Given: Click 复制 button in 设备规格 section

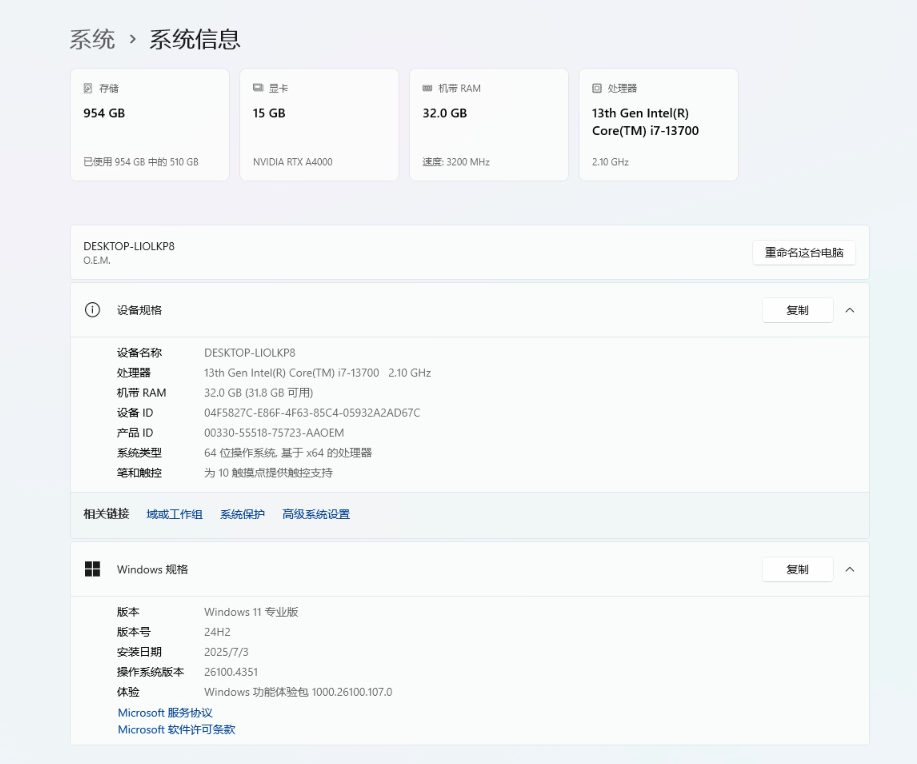Looking at the screenshot, I should click(x=798, y=310).
